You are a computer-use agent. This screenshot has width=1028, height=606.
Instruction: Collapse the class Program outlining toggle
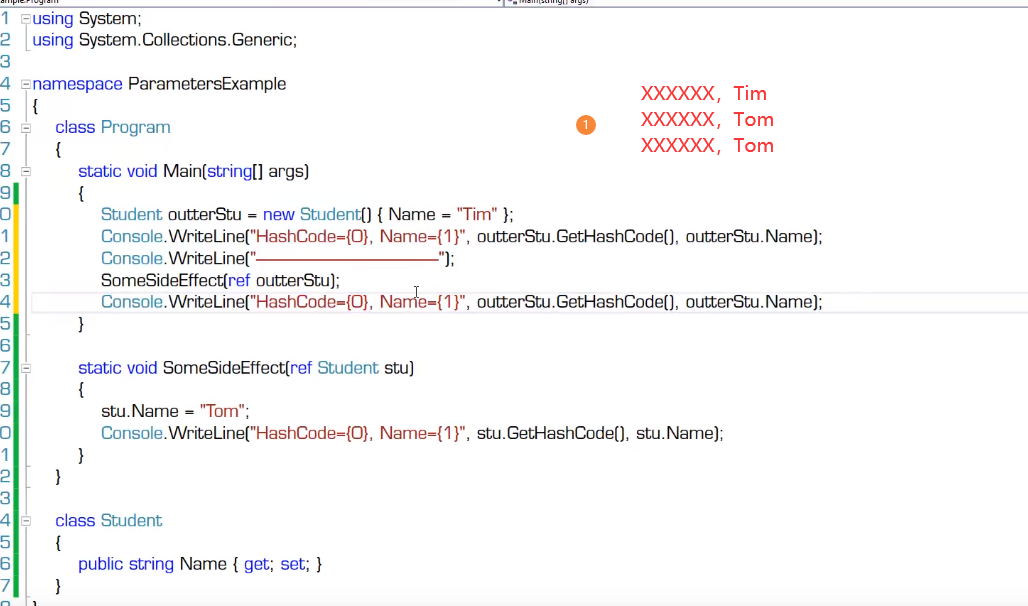pos(26,128)
